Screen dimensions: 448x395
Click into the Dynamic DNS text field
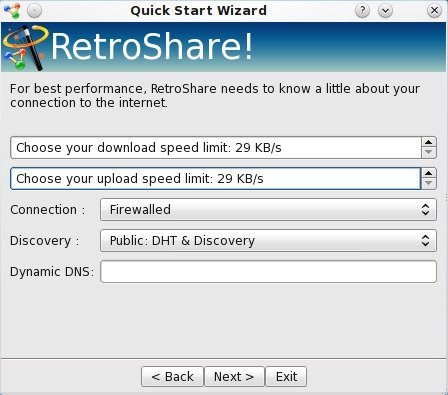tap(268, 272)
